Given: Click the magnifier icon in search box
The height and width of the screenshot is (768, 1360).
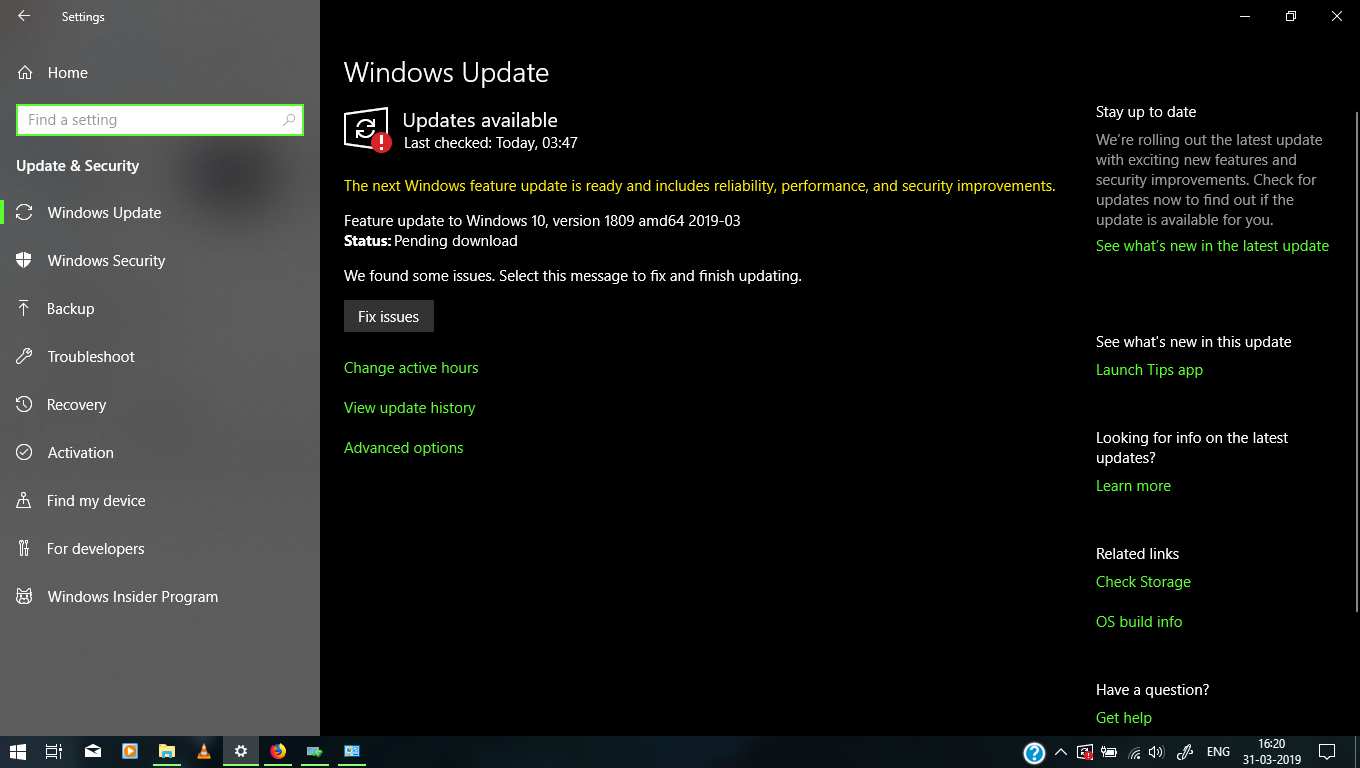Looking at the screenshot, I should (x=289, y=120).
